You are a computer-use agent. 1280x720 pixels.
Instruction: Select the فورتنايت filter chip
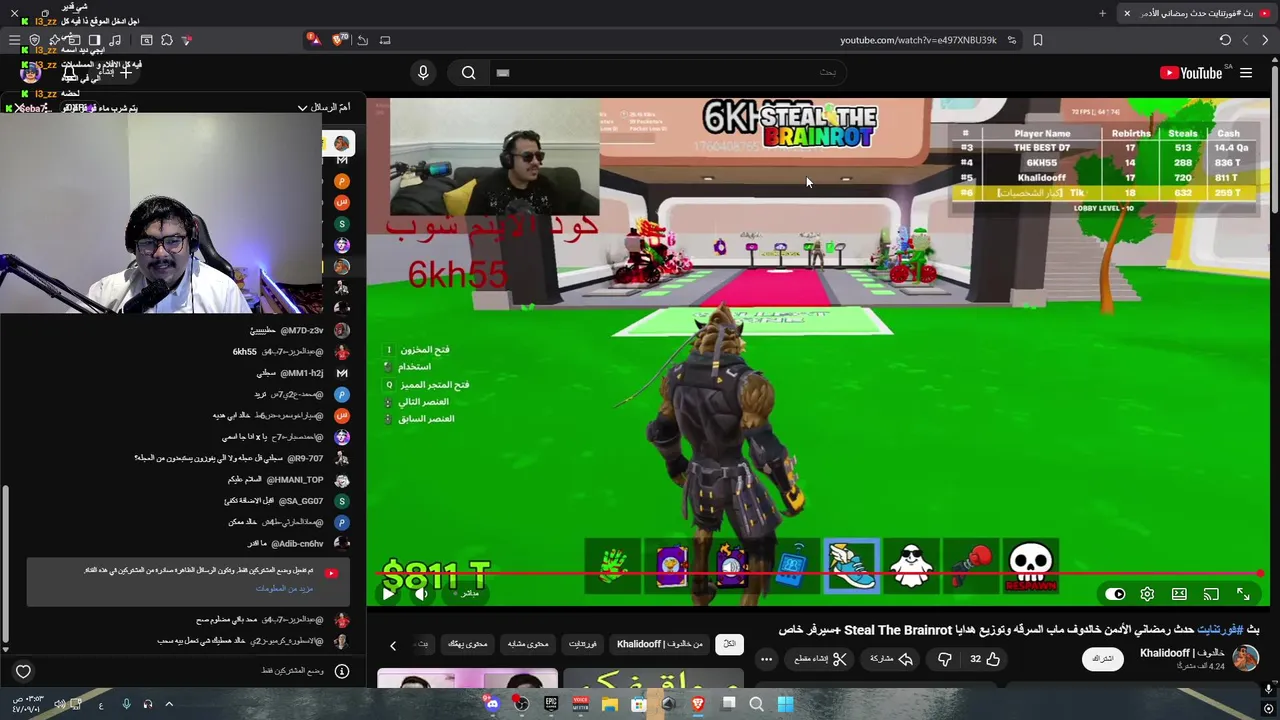point(582,644)
